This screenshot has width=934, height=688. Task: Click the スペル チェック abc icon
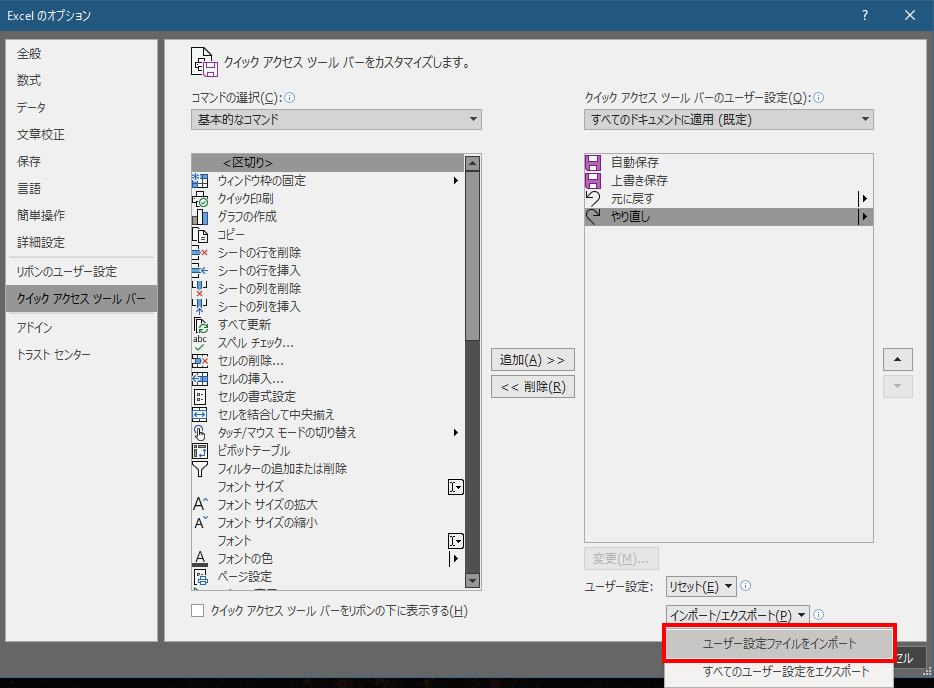click(200, 343)
